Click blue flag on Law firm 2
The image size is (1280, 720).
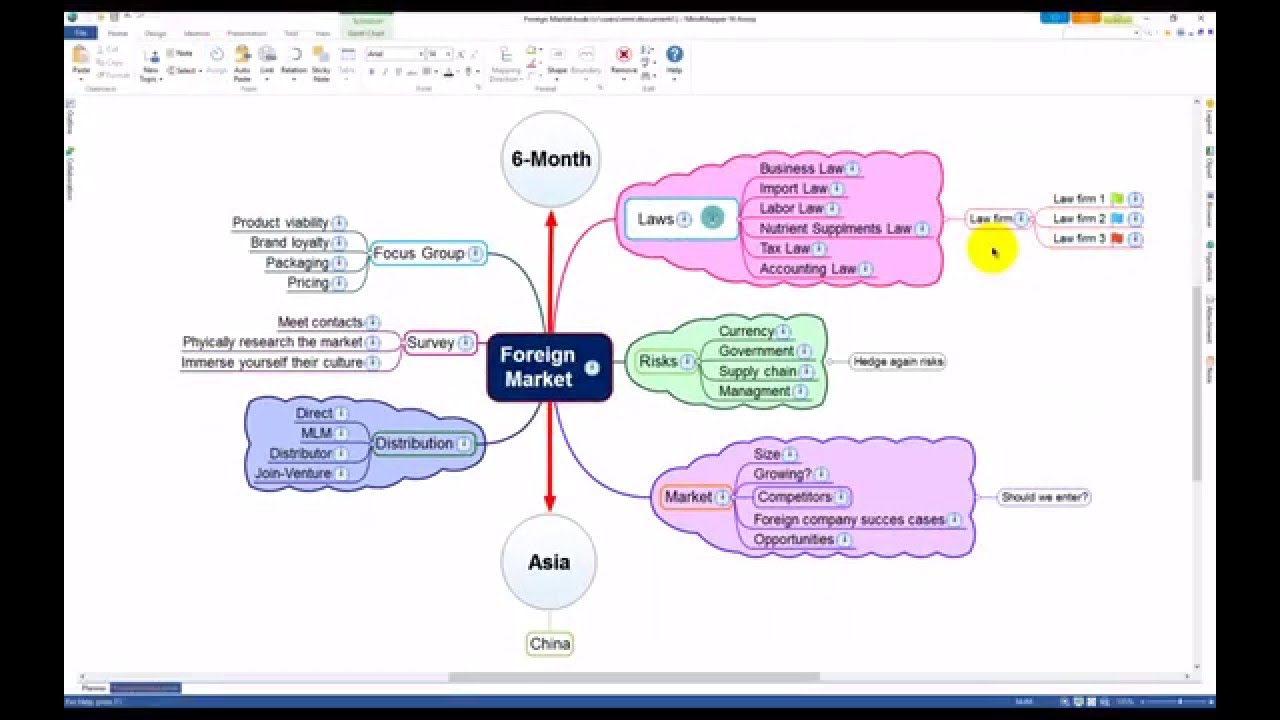(x=1117, y=219)
